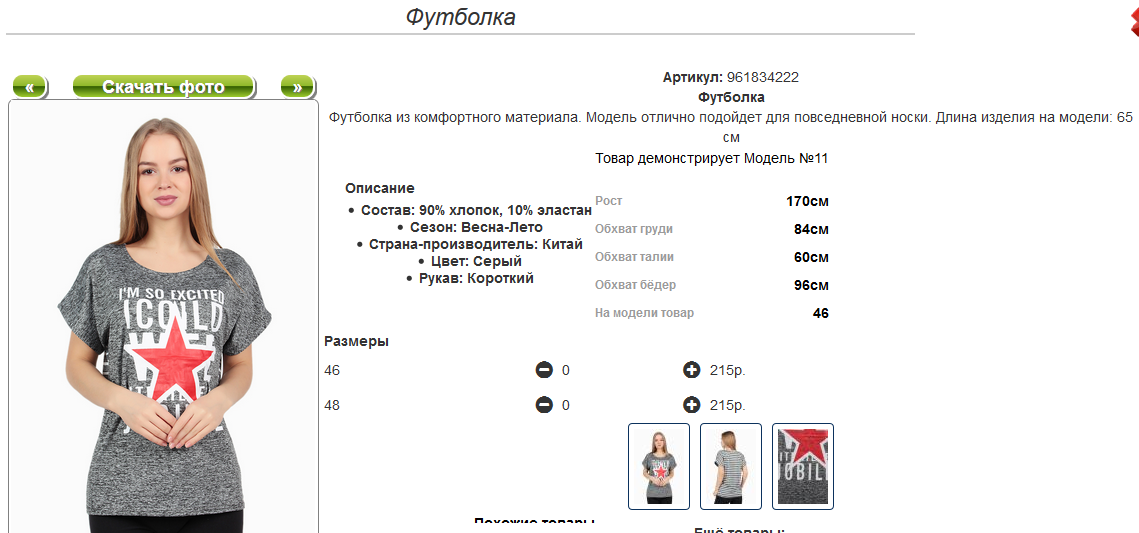Decrease quantity for size 48

544,405
